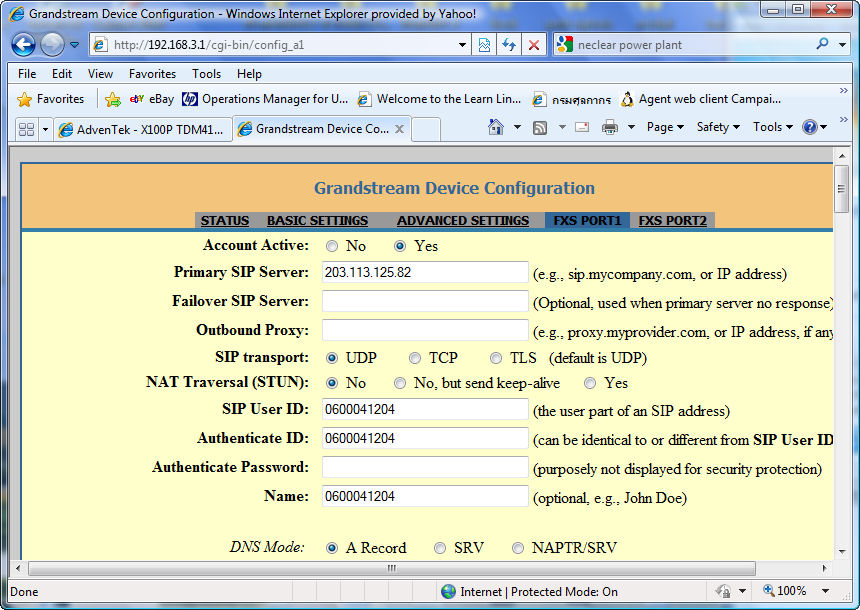Viewport: 860px width, 610px height.
Task: Close the Grandstream Device Co... tab
Action: pyautogui.click(x=400, y=129)
